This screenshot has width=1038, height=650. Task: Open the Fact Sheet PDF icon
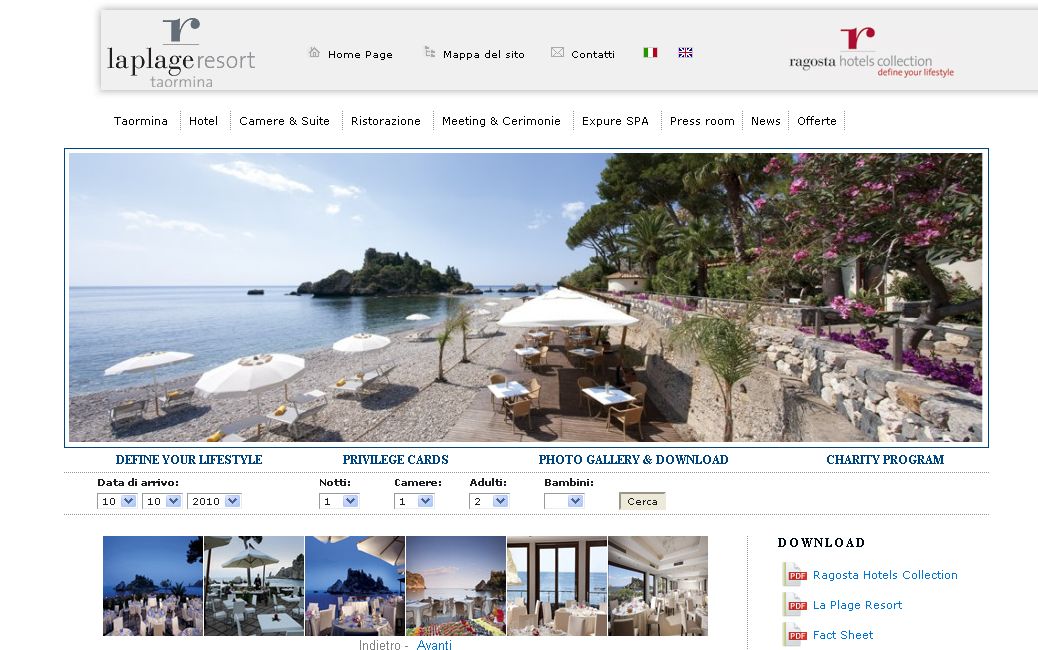(793, 634)
